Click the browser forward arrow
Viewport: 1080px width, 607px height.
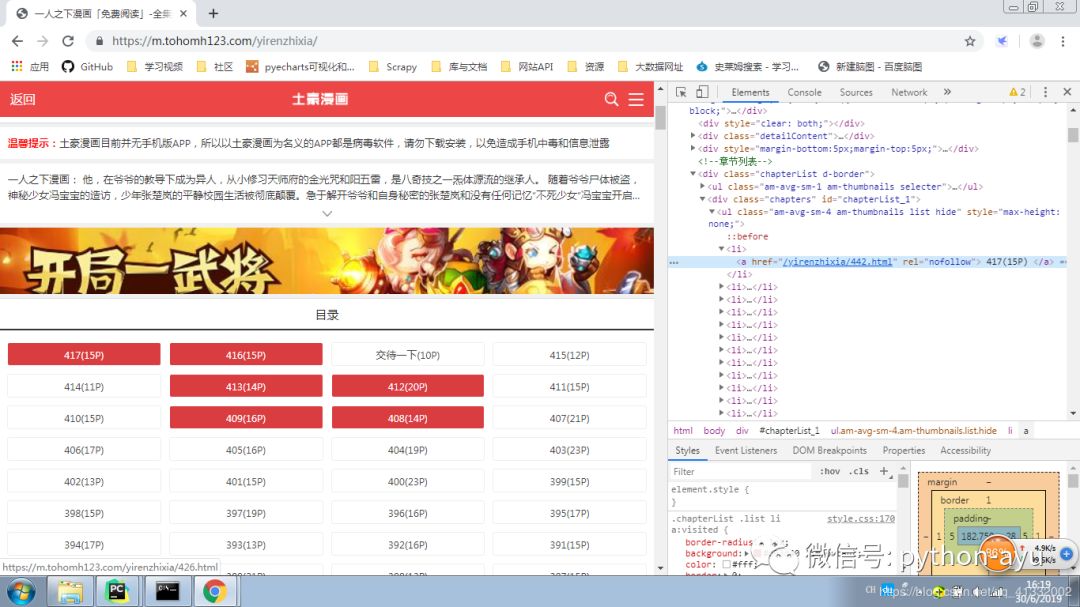[x=43, y=41]
